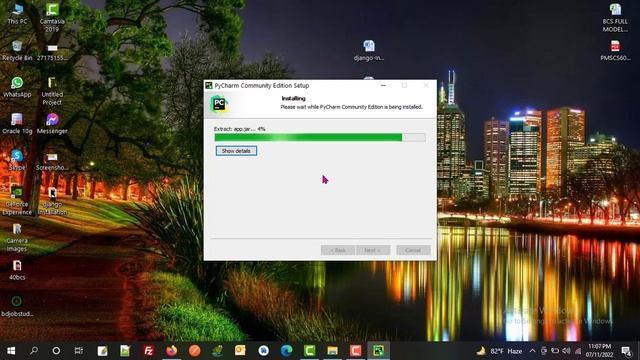Click the Cancel button in PyCharm setup

(x=413, y=250)
